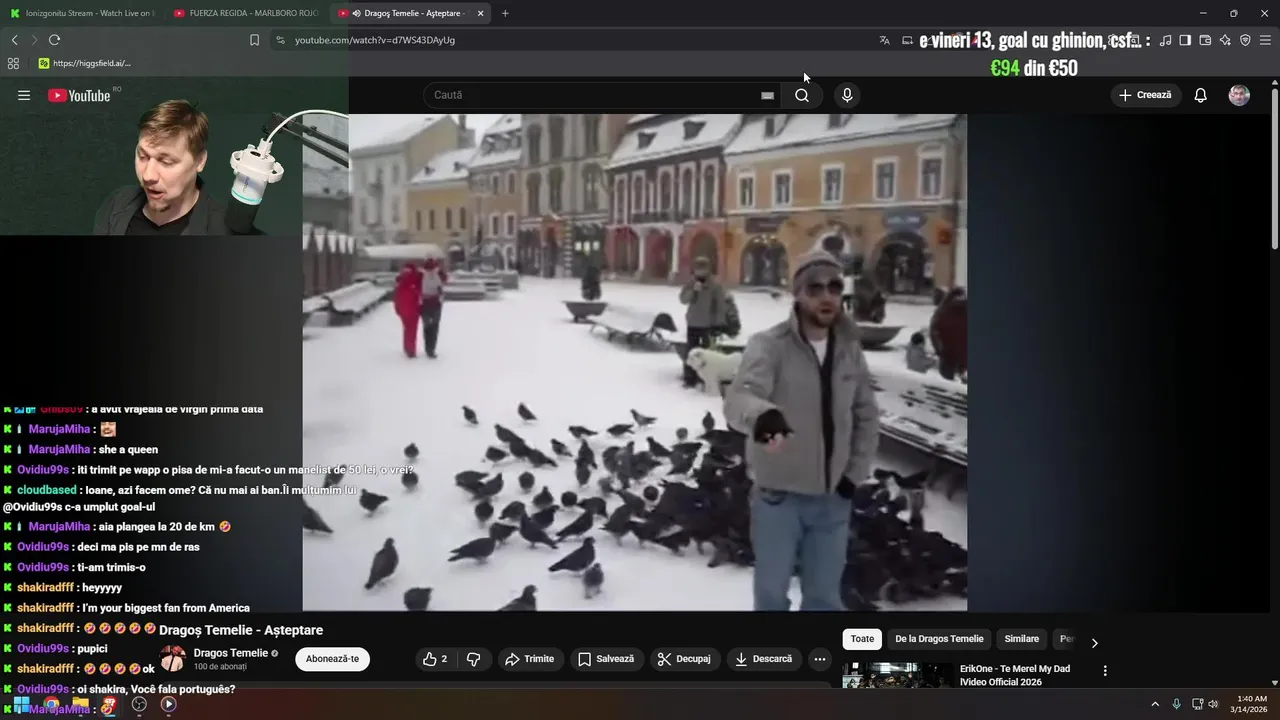Open the YouTube guide hamburger menu
This screenshot has width=1280, height=720.
click(24, 95)
